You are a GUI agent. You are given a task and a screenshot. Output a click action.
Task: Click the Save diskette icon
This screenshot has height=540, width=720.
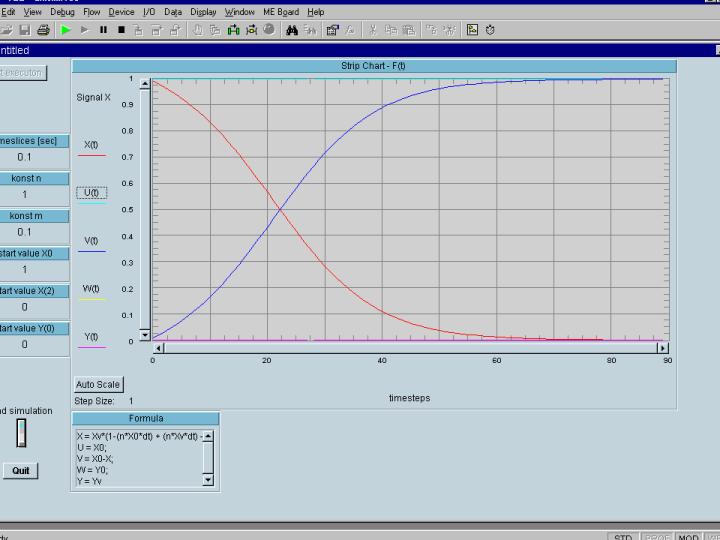[x=23, y=30]
